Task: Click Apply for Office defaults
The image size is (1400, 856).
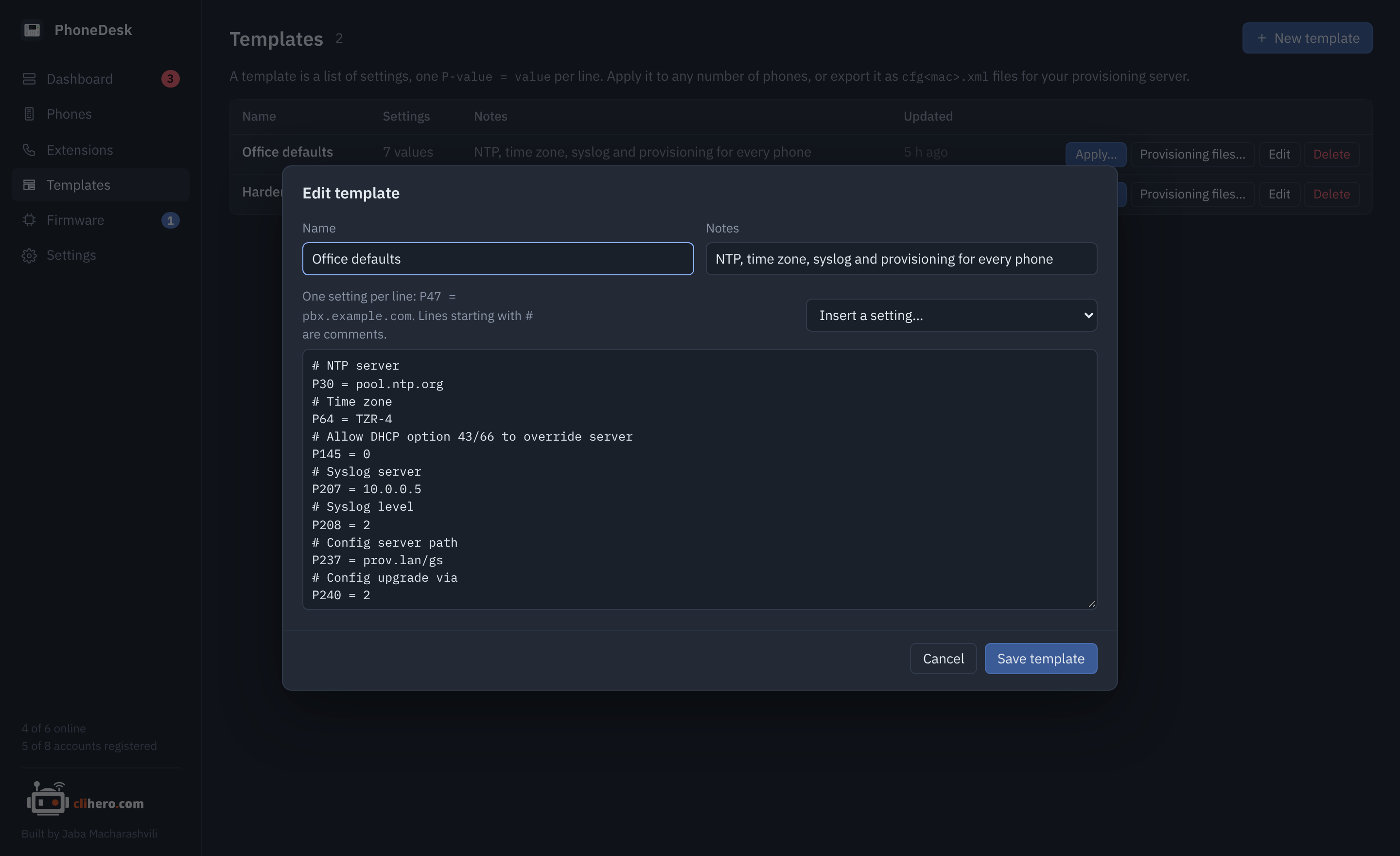Action: (1096, 154)
